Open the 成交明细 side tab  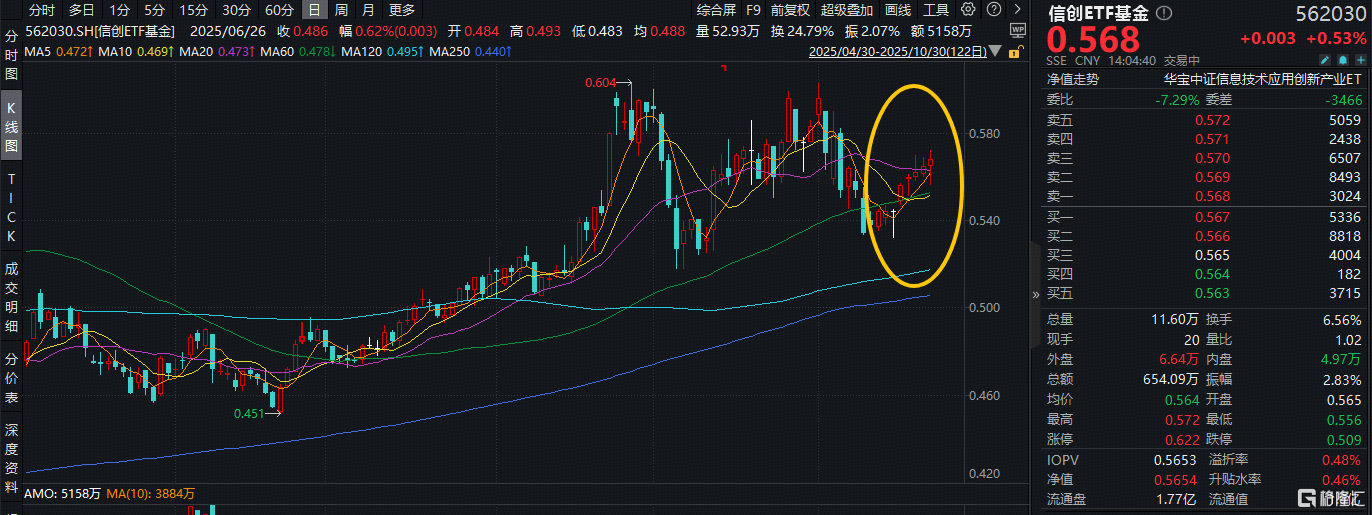pos(12,297)
